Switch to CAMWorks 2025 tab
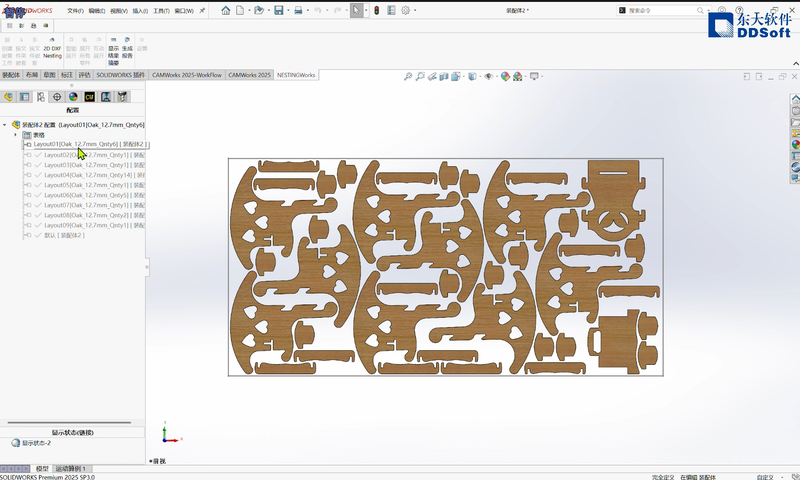This screenshot has width=800, height=480. click(x=249, y=75)
